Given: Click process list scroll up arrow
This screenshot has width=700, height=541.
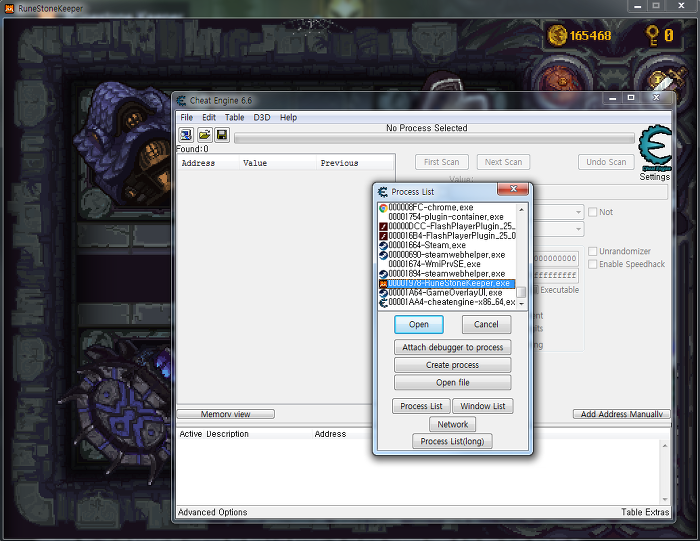Looking at the screenshot, I should 521,209.
